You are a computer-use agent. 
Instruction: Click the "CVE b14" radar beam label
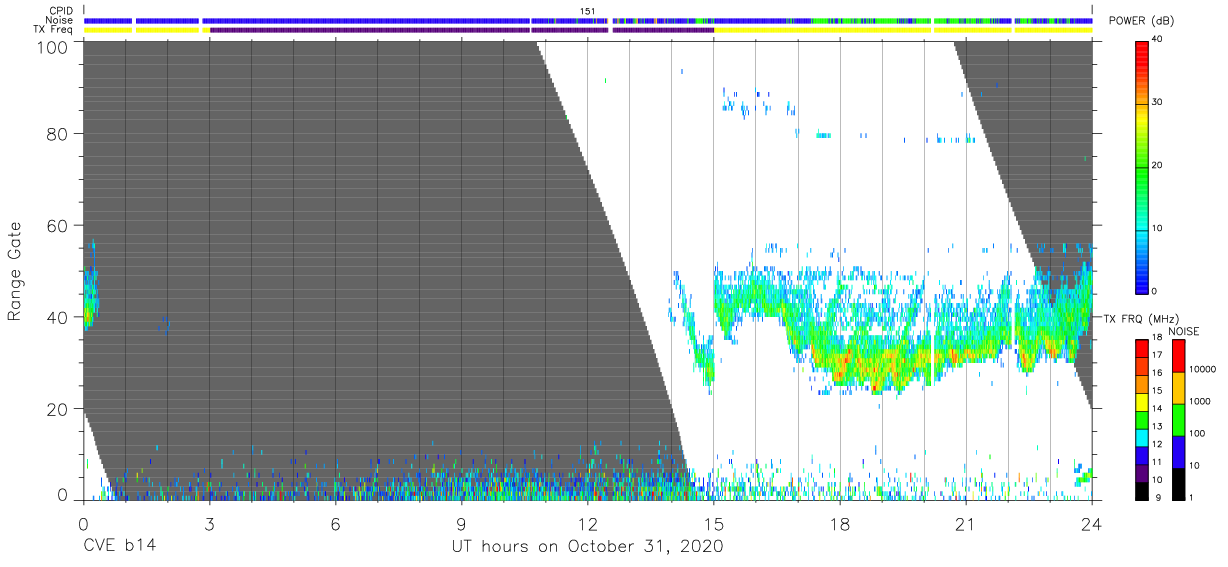[x=119, y=547]
